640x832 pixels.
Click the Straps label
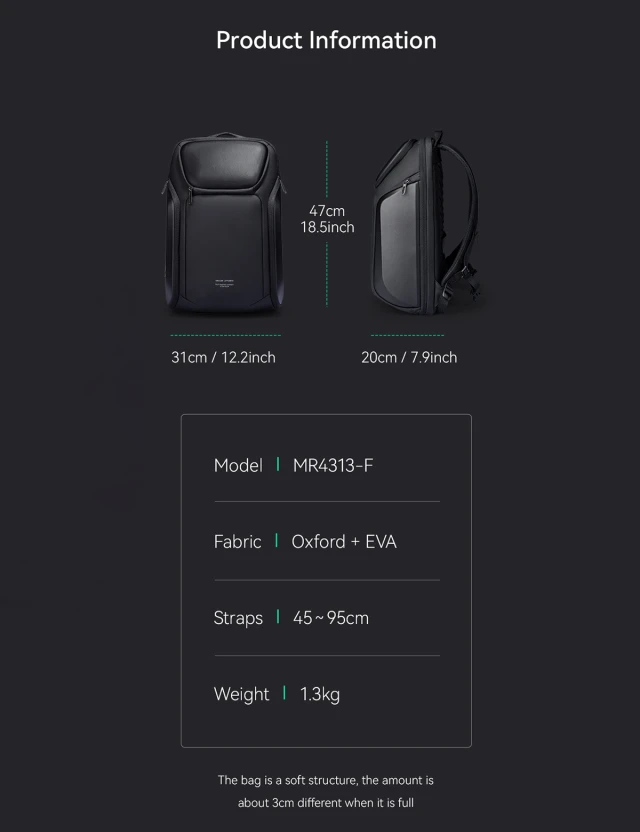click(238, 618)
